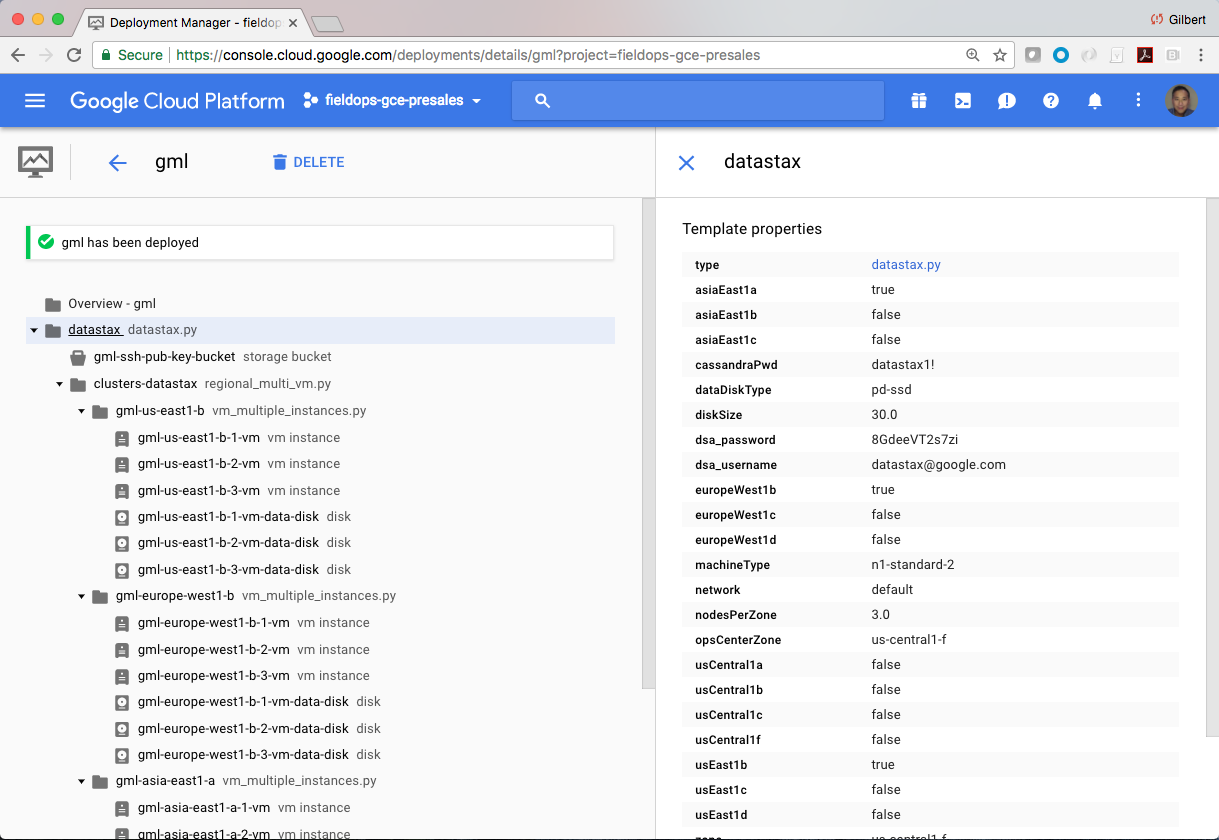This screenshot has height=840, width=1219.
Task: Click machineType value n1-standard-2
Action: tap(913, 565)
